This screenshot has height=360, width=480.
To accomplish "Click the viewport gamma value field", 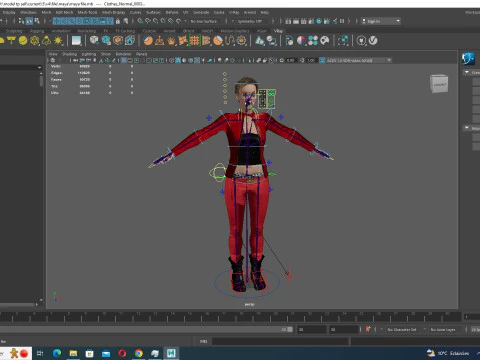I will (311, 60).
